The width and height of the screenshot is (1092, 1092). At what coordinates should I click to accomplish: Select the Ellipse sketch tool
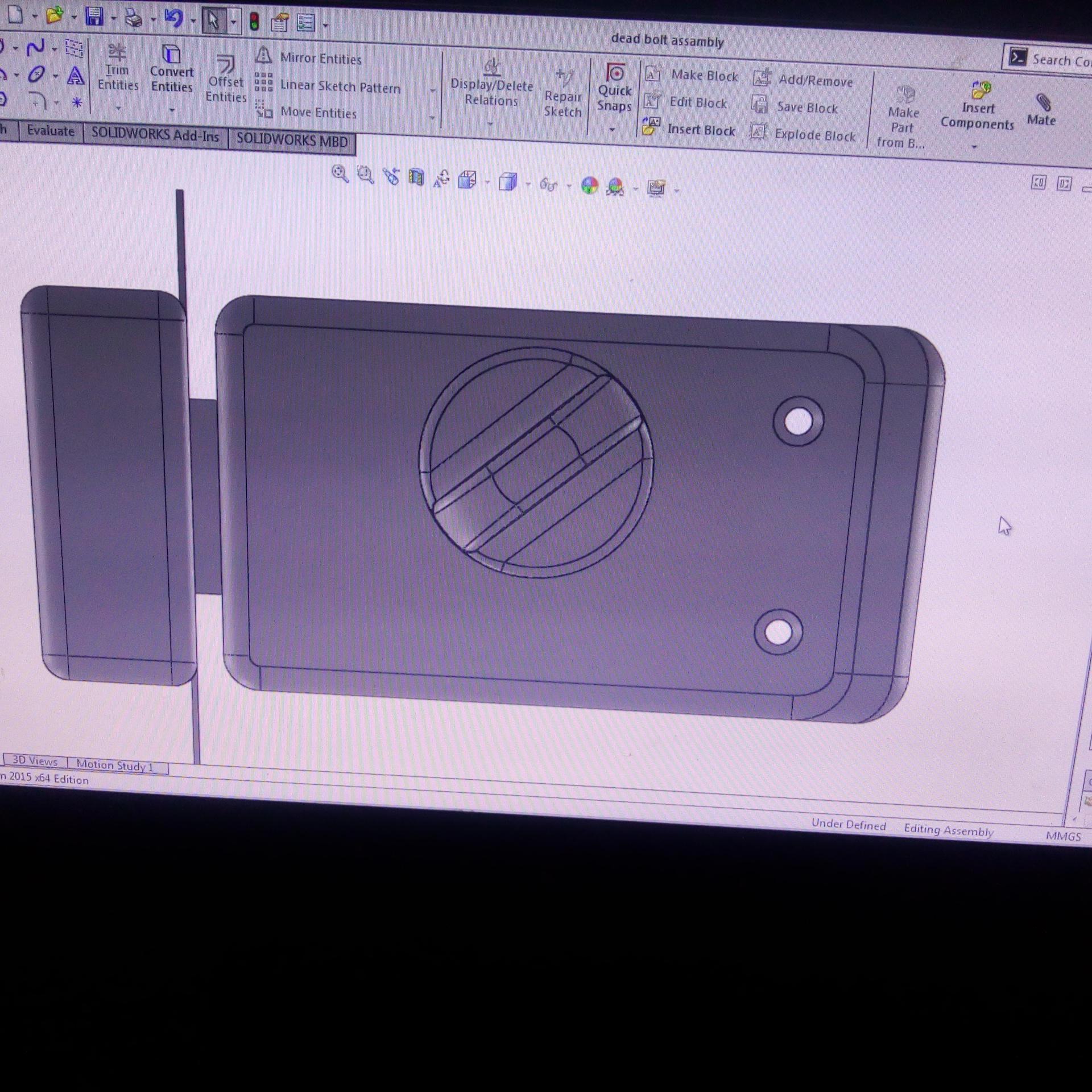(x=38, y=74)
